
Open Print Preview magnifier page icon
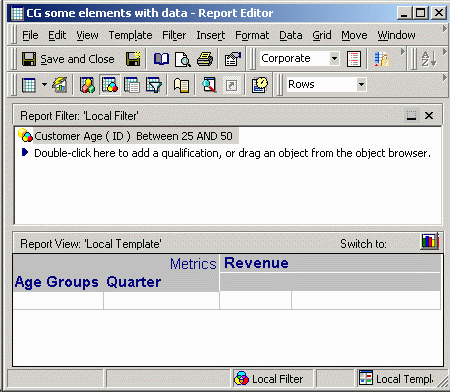point(183,59)
